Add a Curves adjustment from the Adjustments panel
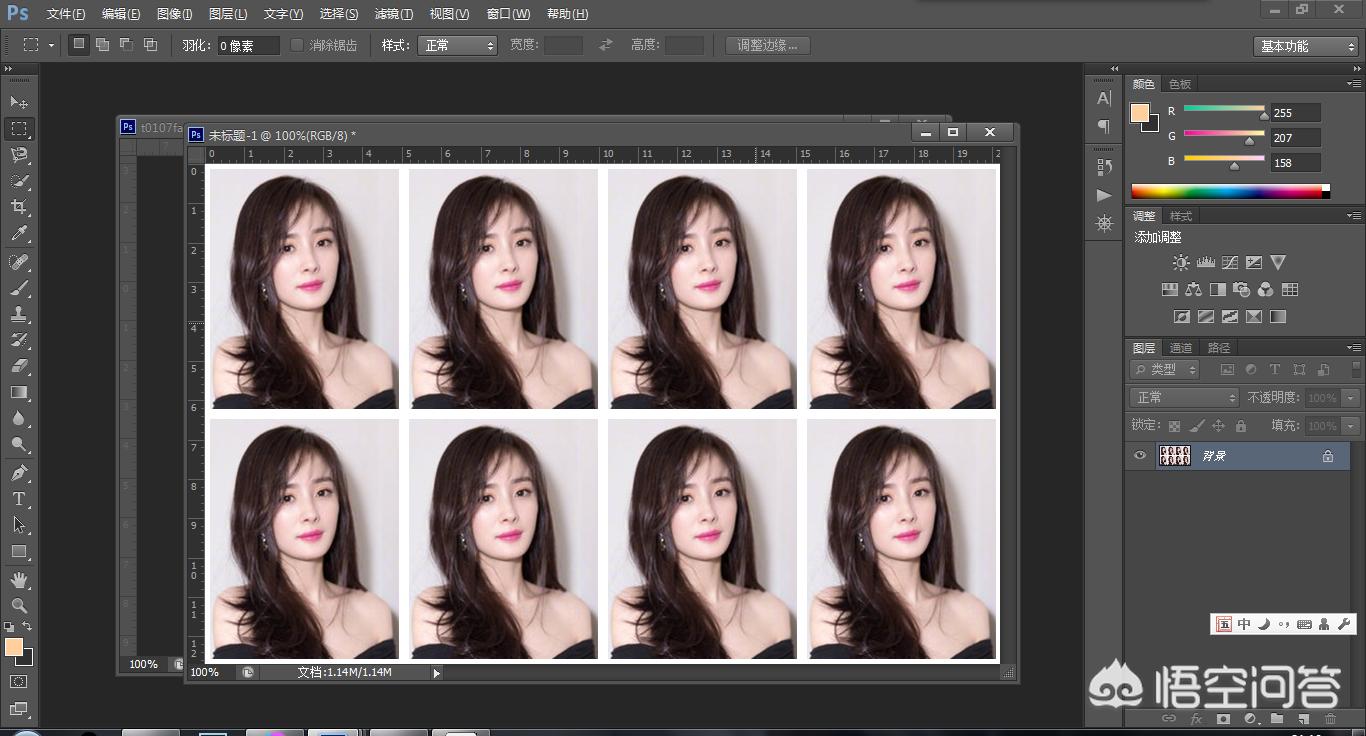 coord(1230,261)
